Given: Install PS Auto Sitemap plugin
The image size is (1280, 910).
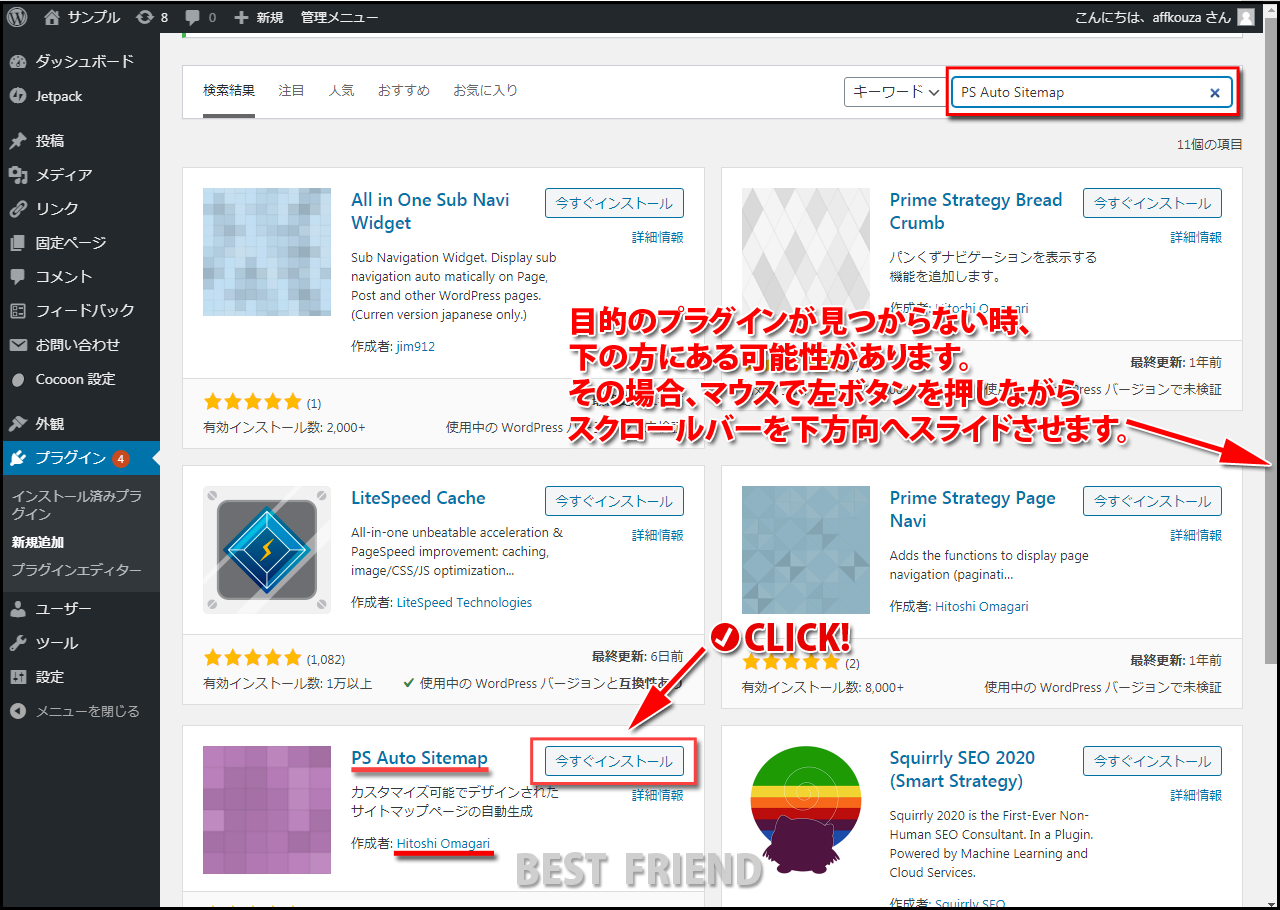Looking at the screenshot, I should click(614, 761).
